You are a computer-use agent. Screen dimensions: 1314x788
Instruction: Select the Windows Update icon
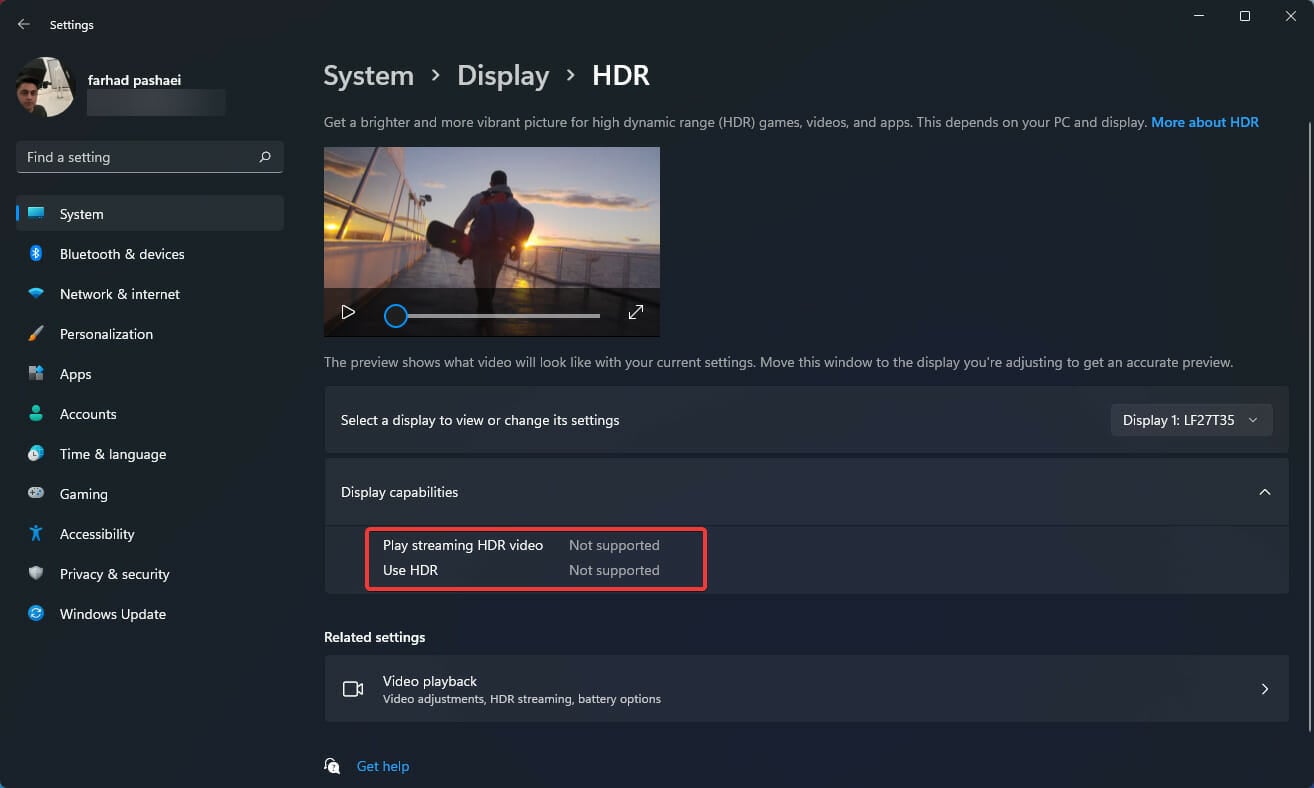coord(36,614)
